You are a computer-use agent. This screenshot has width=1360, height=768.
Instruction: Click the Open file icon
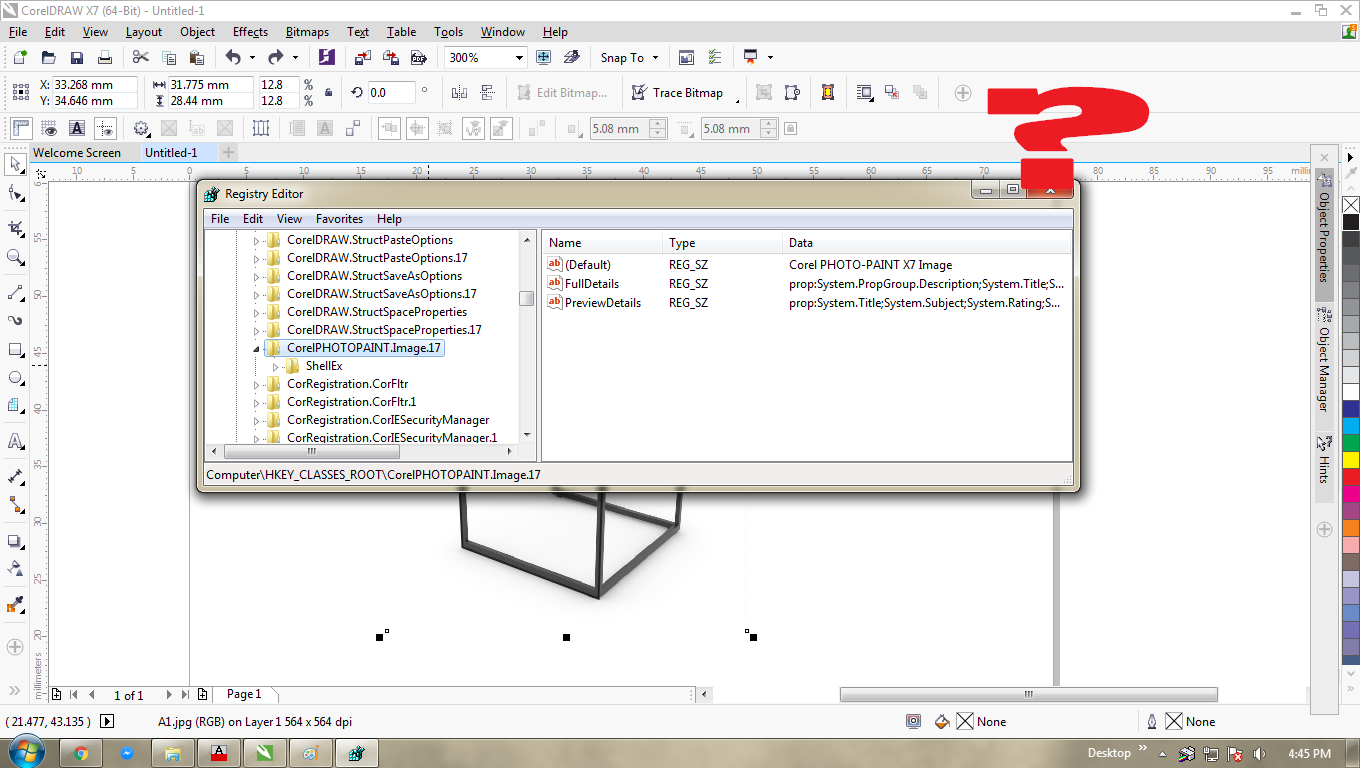click(48, 57)
